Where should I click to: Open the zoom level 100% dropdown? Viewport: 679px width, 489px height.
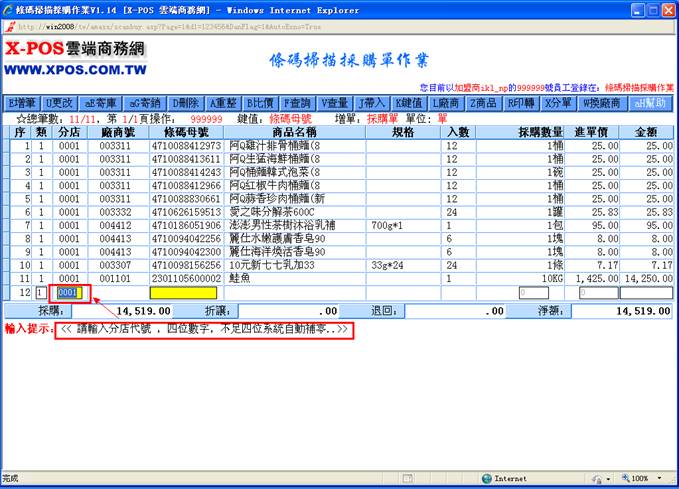click(x=640, y=478)
